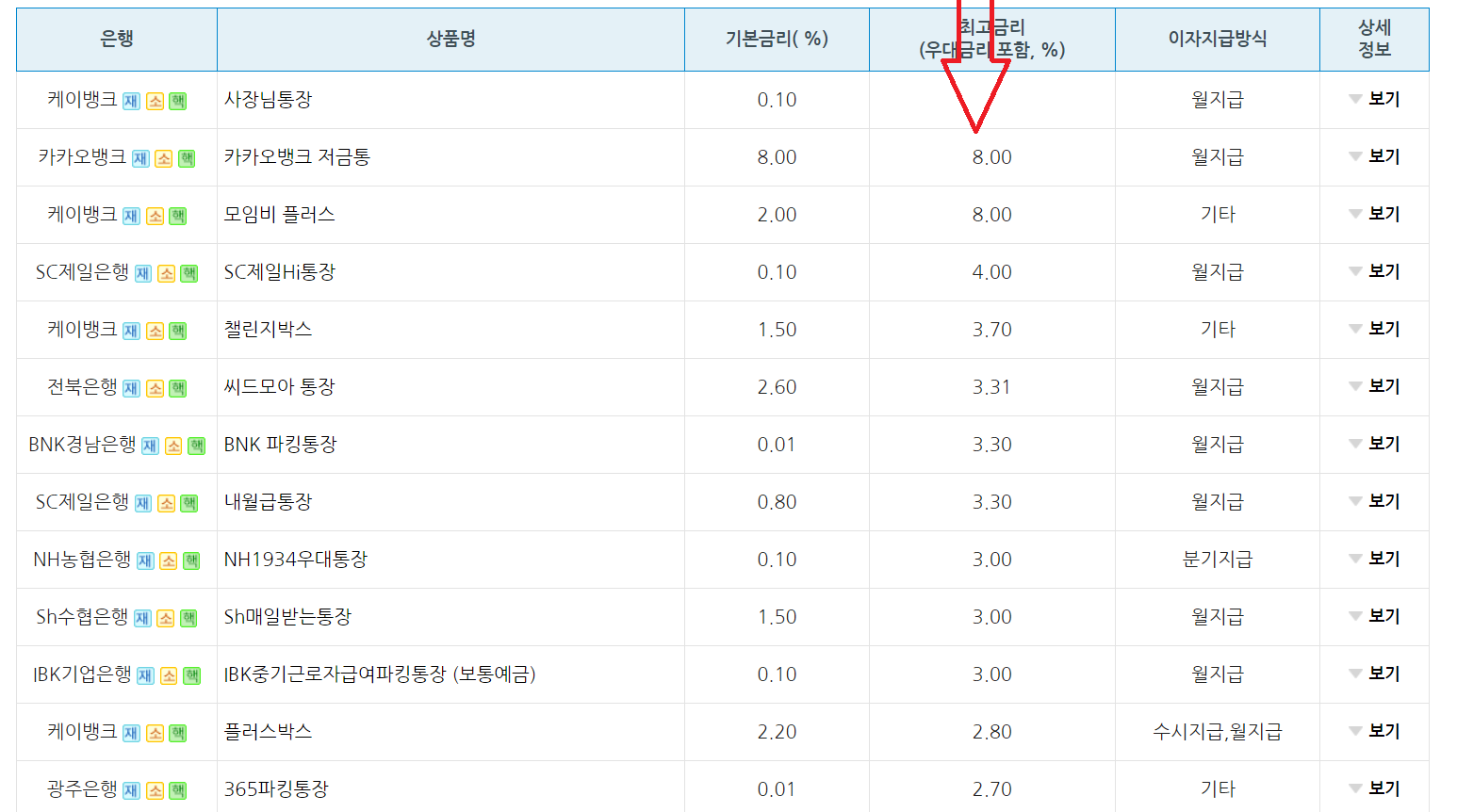The height and width of the screenshot is (812, 1457).
Task: Expand 보기 details for 사장님통장
Action: click(x=1374, y=99)
